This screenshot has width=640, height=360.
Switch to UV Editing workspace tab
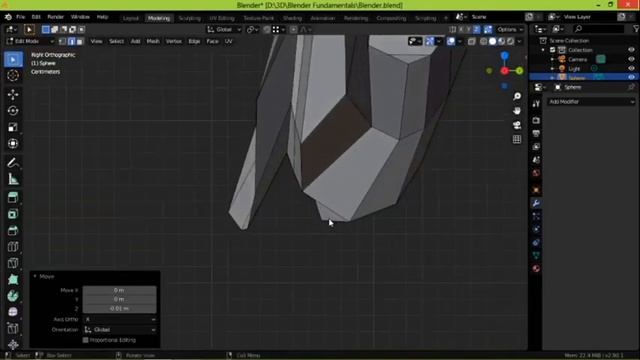222,18
